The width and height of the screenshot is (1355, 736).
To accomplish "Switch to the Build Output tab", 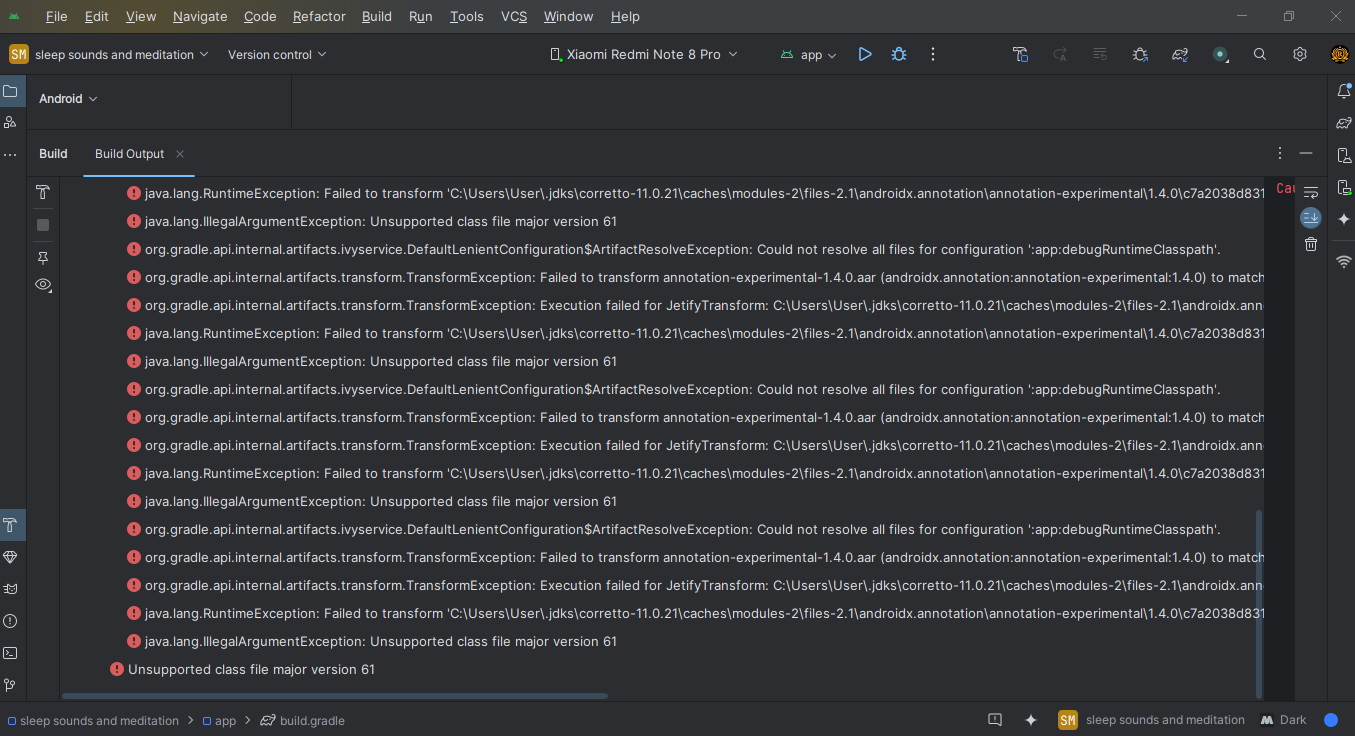I will (x=129, y=153).
